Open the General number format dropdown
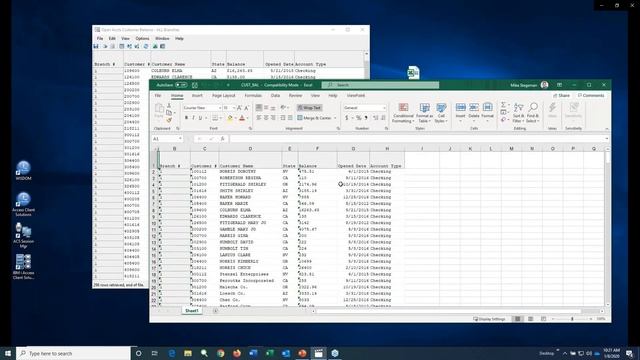640x360 pixels. 384,108
